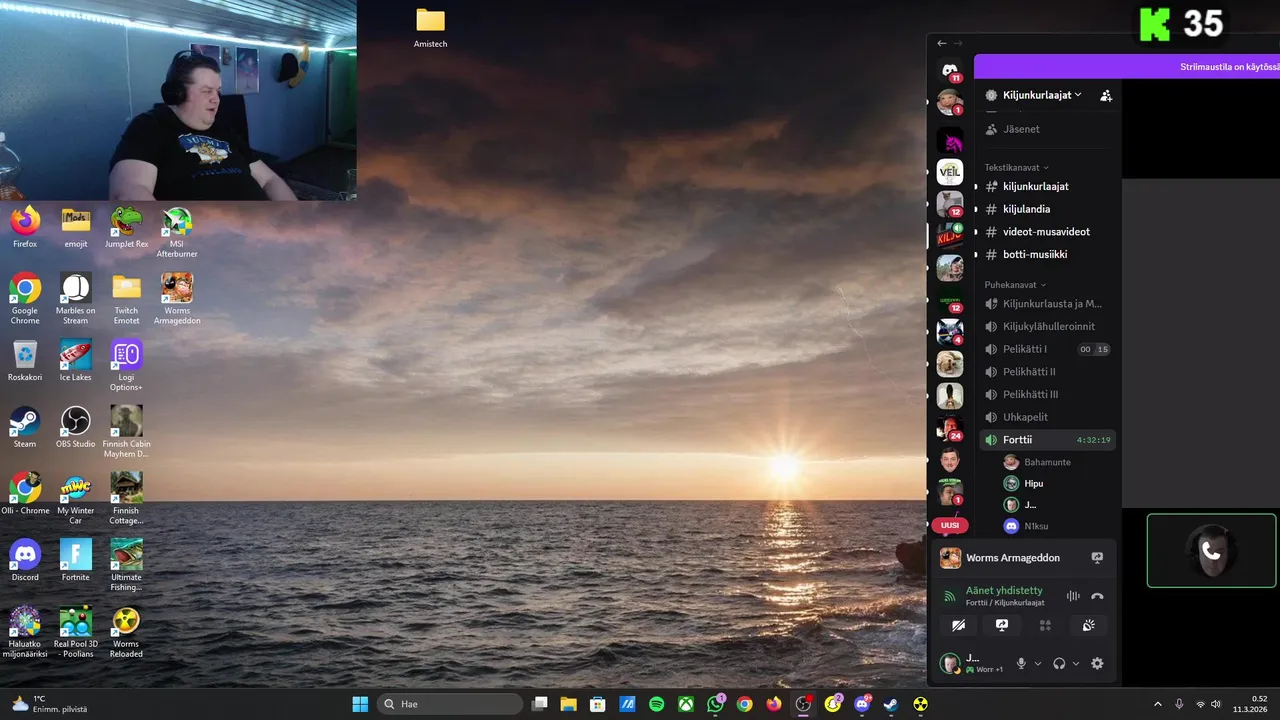Image resolution: width=1280 pixels, height=720 pixels.
Task: Select OBS Studio desktop icon
Action: (76, 427)
